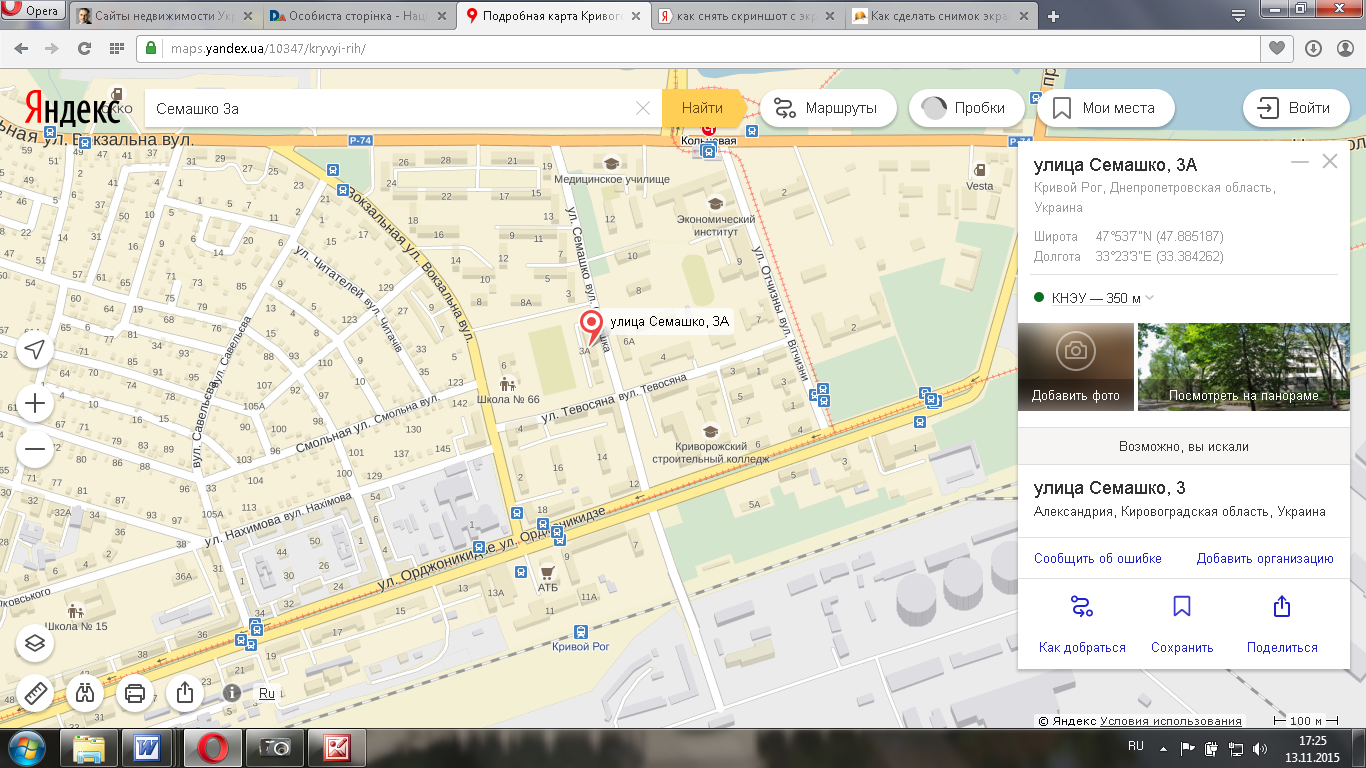Enable panoramas with the binoculars button

coord(85,692)
